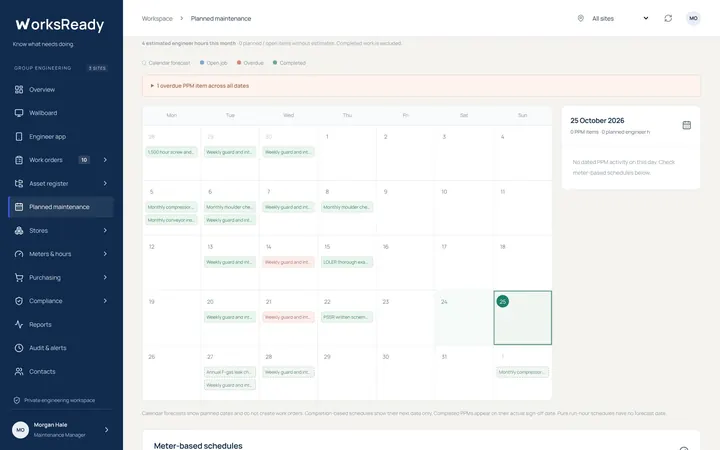Open the Reports activity icon
This screenshot has height=450, width=720.
point(19,324)
